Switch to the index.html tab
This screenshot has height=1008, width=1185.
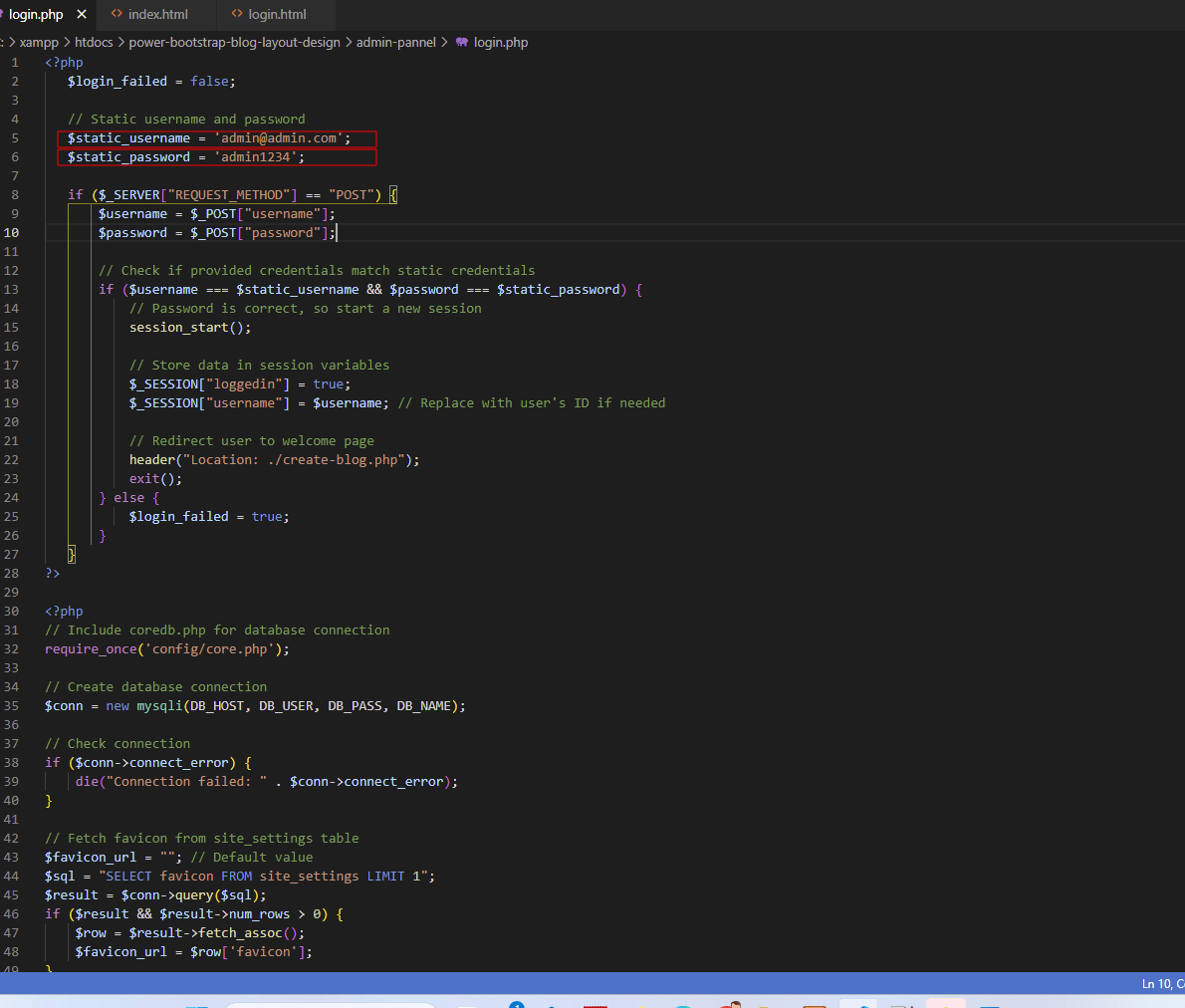157,14
